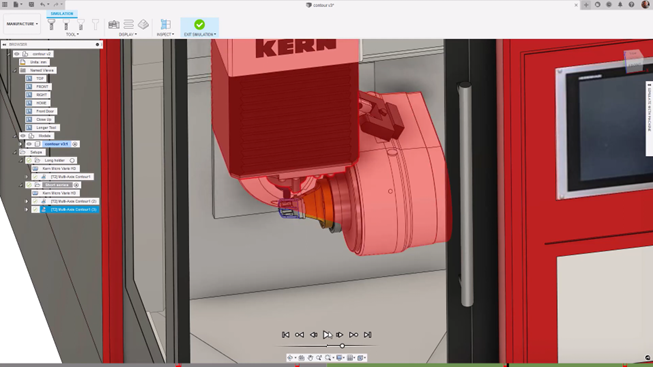Click the Pan hand icon in navigation bar

tap(310, 358)
